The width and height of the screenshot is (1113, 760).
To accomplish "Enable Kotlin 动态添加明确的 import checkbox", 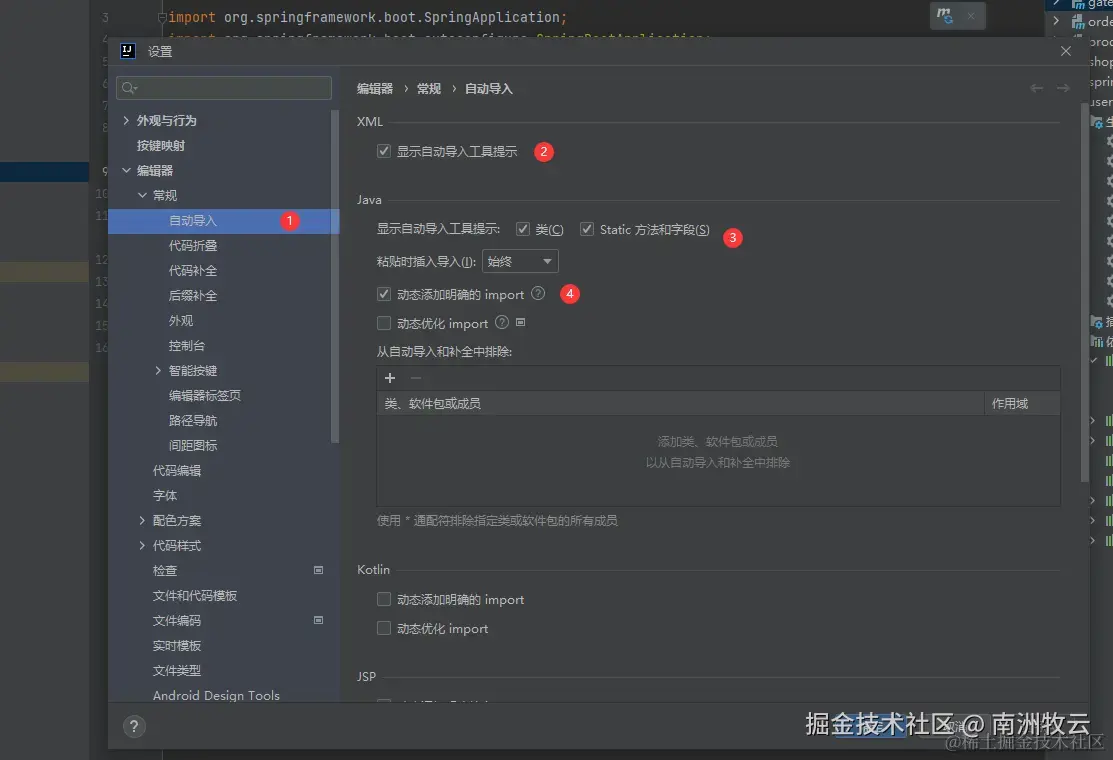I will click(384, 599).
